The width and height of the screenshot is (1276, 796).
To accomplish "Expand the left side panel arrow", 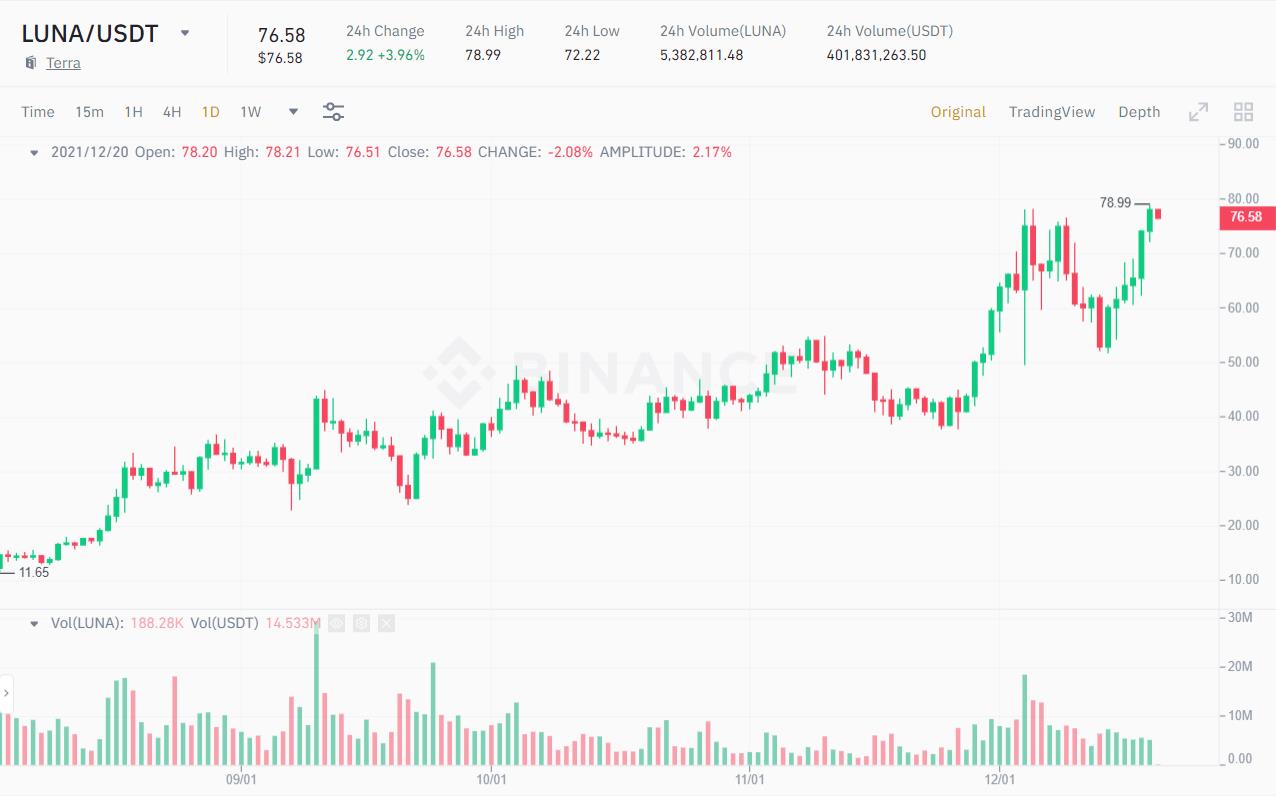I will coord(6,693).
